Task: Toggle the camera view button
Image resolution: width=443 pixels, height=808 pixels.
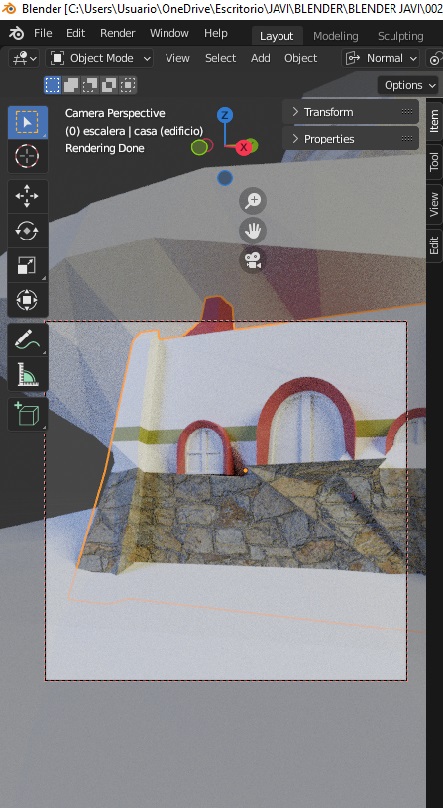Action: [253, 260]
